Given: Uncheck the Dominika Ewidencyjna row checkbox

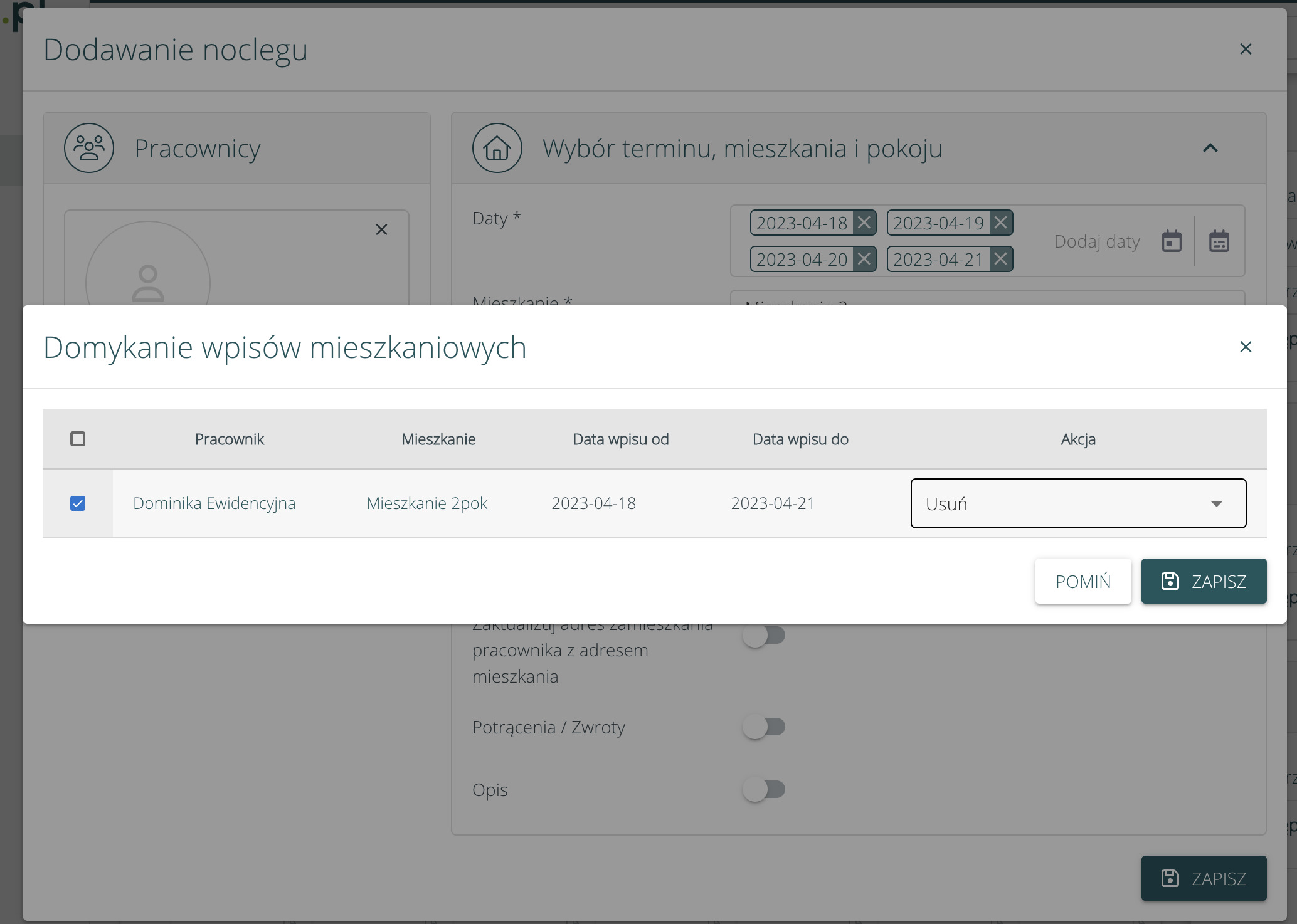Looking at the screenshot, I should coord(78,503).
